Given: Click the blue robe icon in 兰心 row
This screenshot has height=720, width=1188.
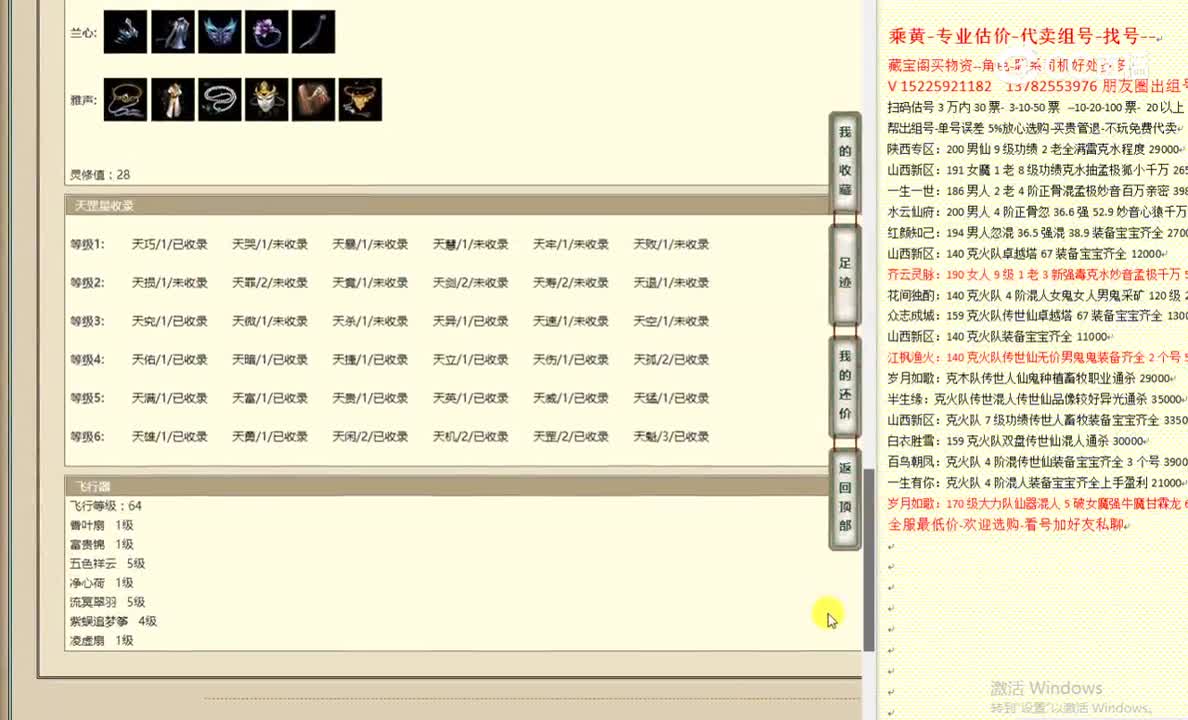Looking at the screenshot, I should point(173,32).
